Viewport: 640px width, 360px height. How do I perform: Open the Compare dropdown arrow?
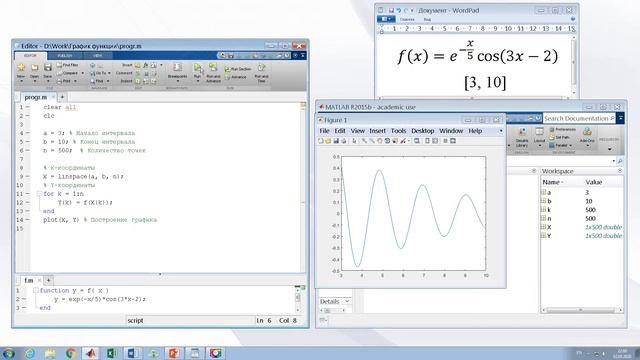click(x=82, y=73)
